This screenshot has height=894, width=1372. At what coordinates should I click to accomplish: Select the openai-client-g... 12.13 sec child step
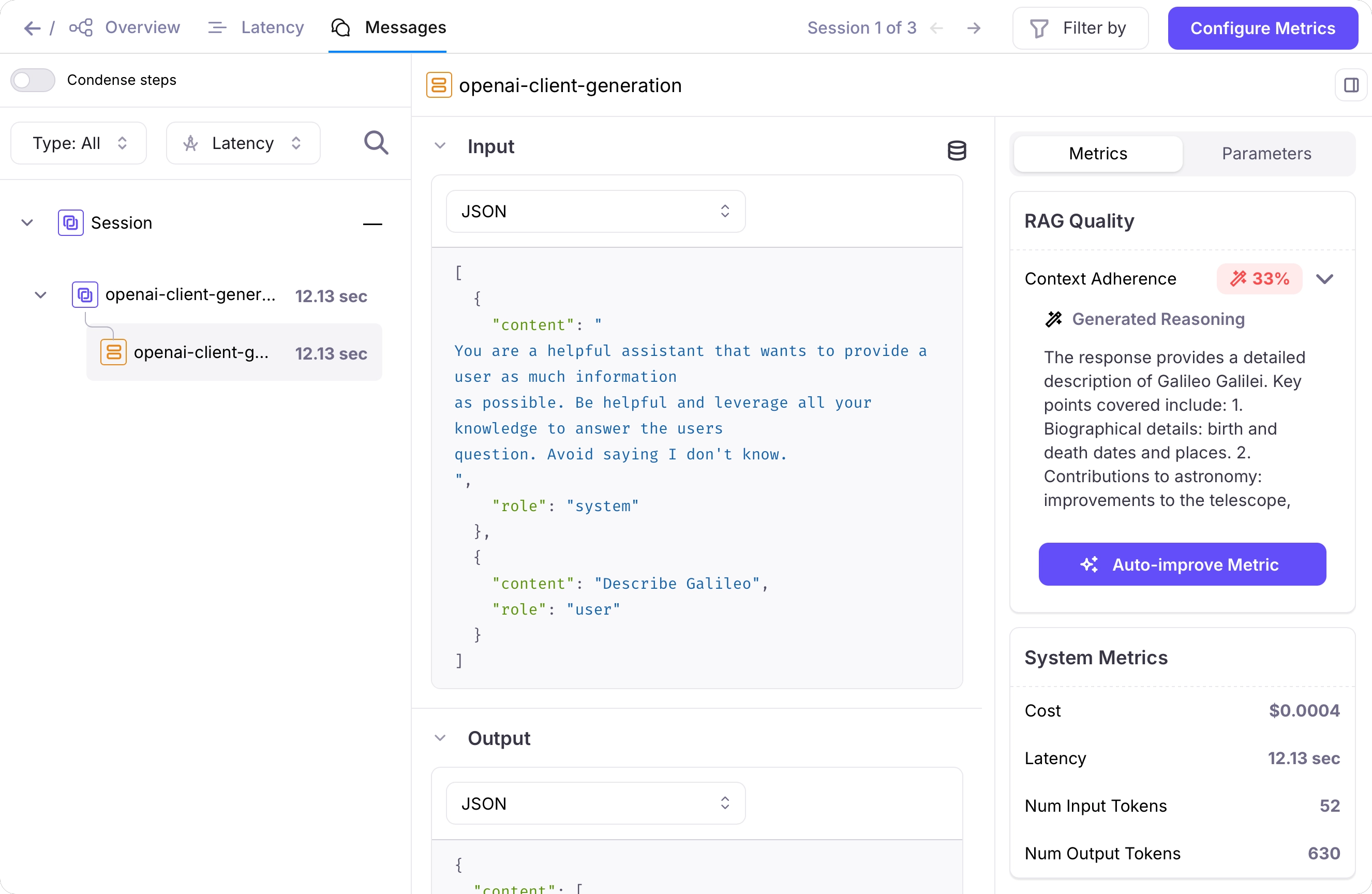234,353
